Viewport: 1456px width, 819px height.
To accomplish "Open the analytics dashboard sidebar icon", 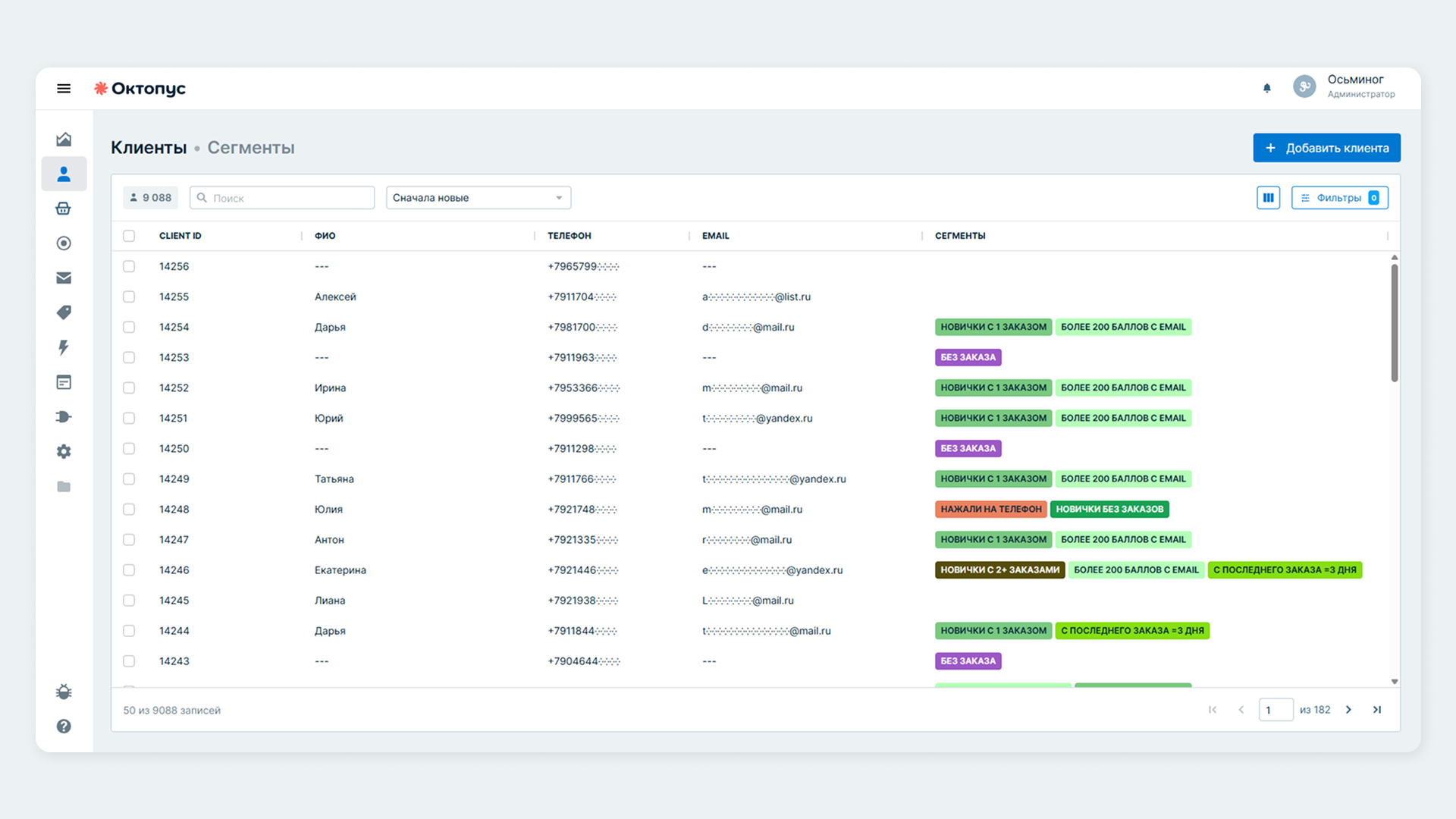I will [64, 140].
